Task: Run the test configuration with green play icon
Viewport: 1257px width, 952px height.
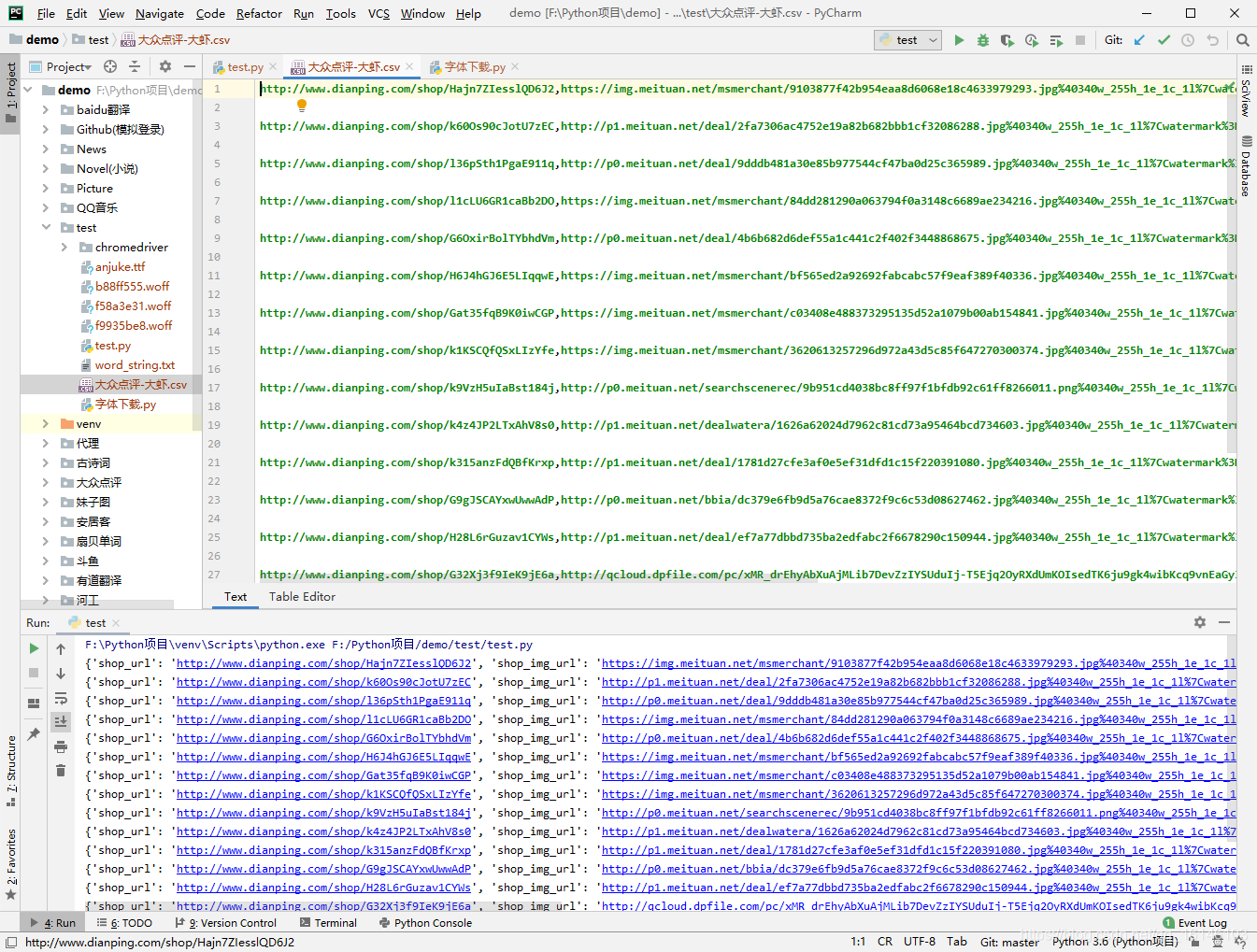Action: (x=959, y=40)
